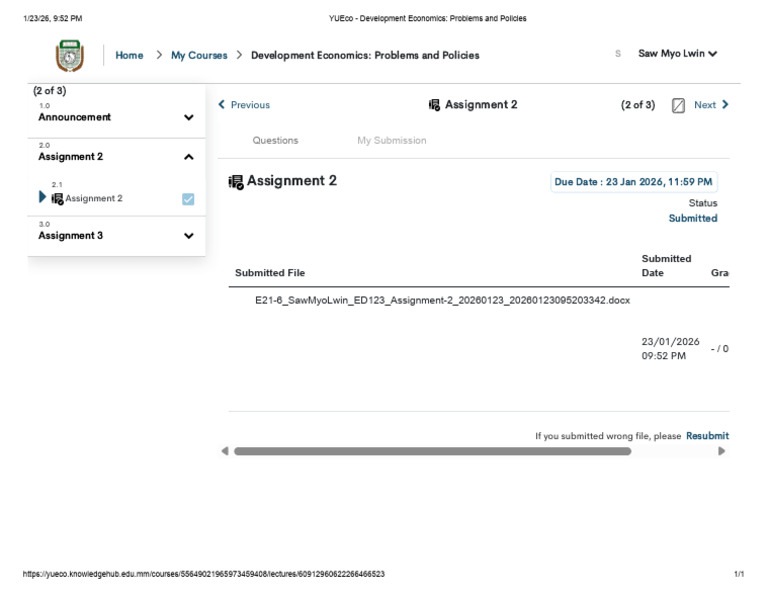768x594 pixels.
Task: Click the assignment icon in sidebar item 2.1
Action: click(57, 199)
